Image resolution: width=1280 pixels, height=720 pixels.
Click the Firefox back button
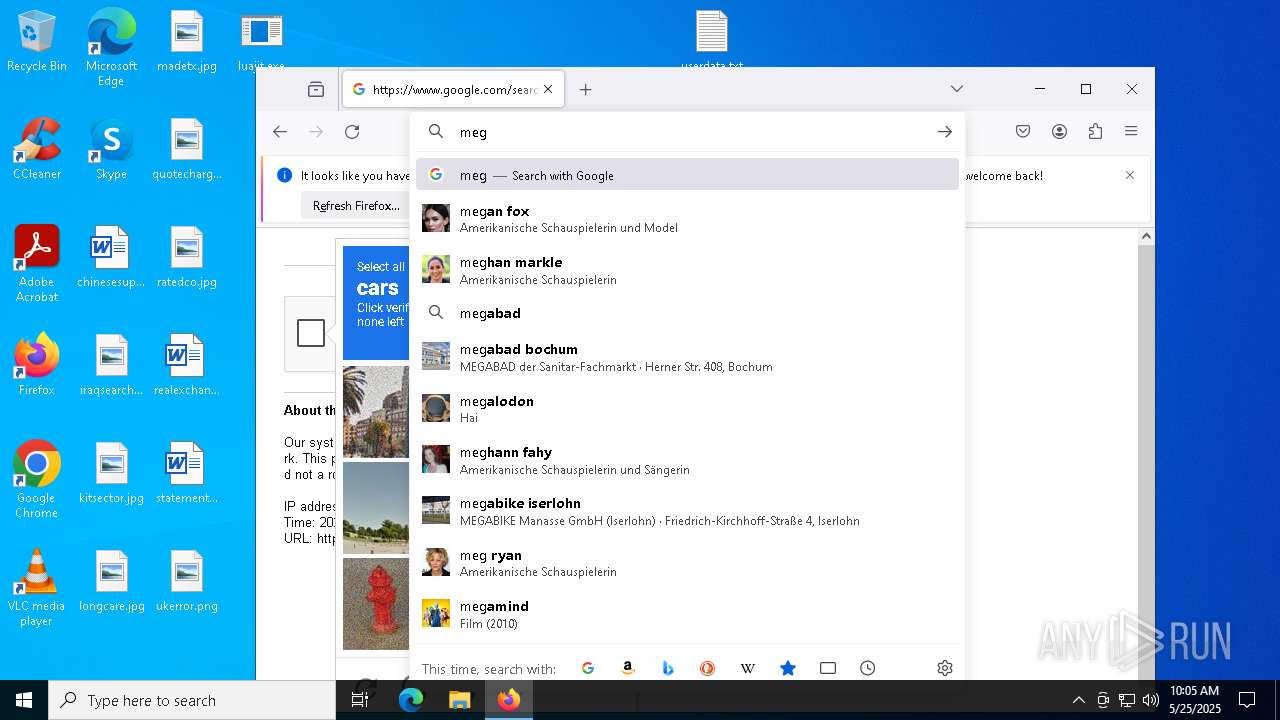point(280,132)
